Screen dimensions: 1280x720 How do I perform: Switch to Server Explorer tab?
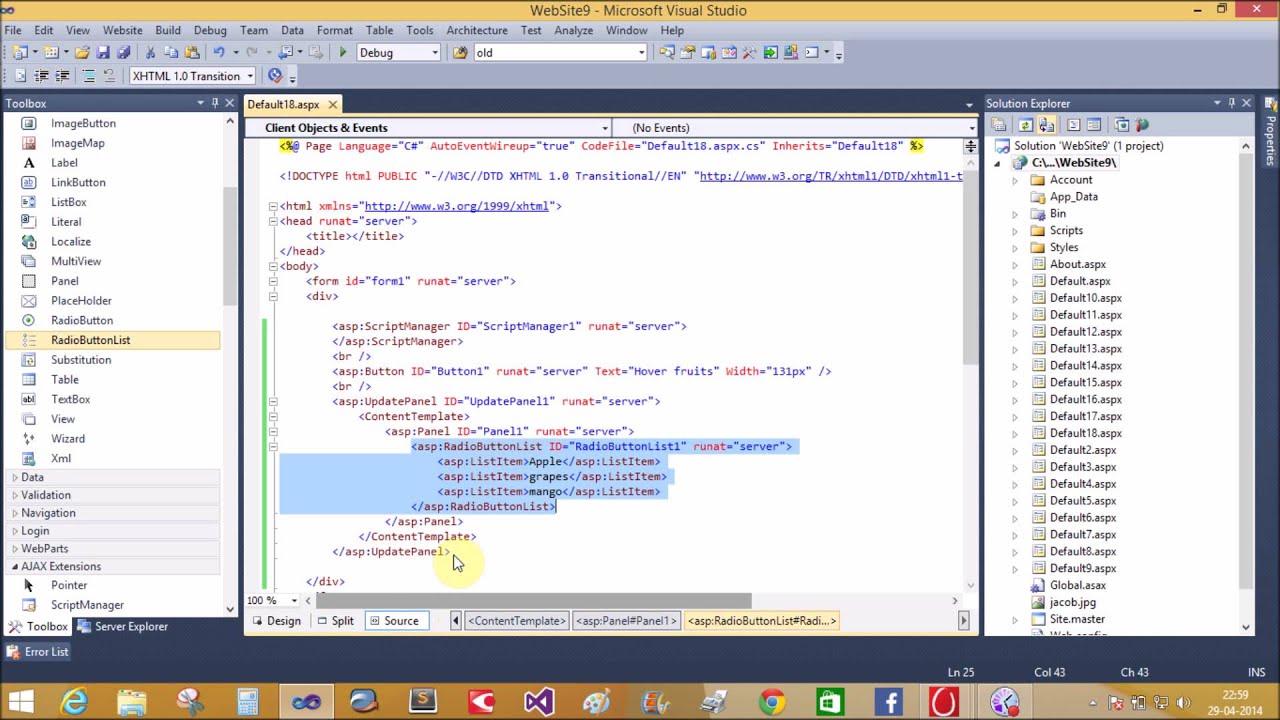point(122,627)
